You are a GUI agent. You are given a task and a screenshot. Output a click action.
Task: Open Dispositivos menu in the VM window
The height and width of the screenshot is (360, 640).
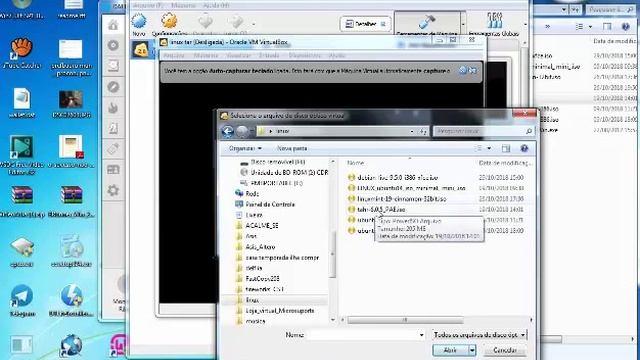304,56
